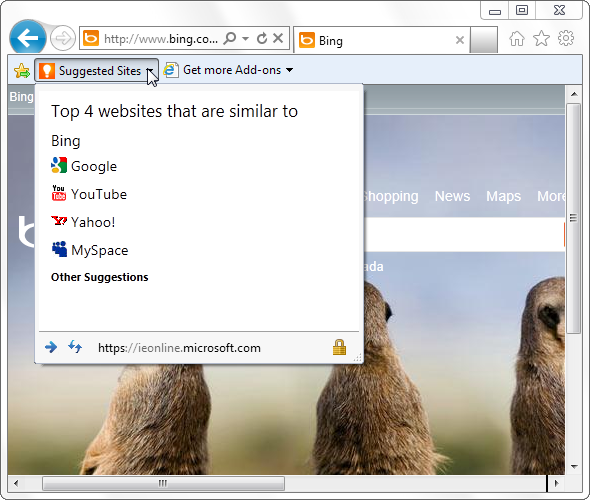
Task: Click the Forward navigation arrow
Action: pyautogui.click(x=62, y=38)
